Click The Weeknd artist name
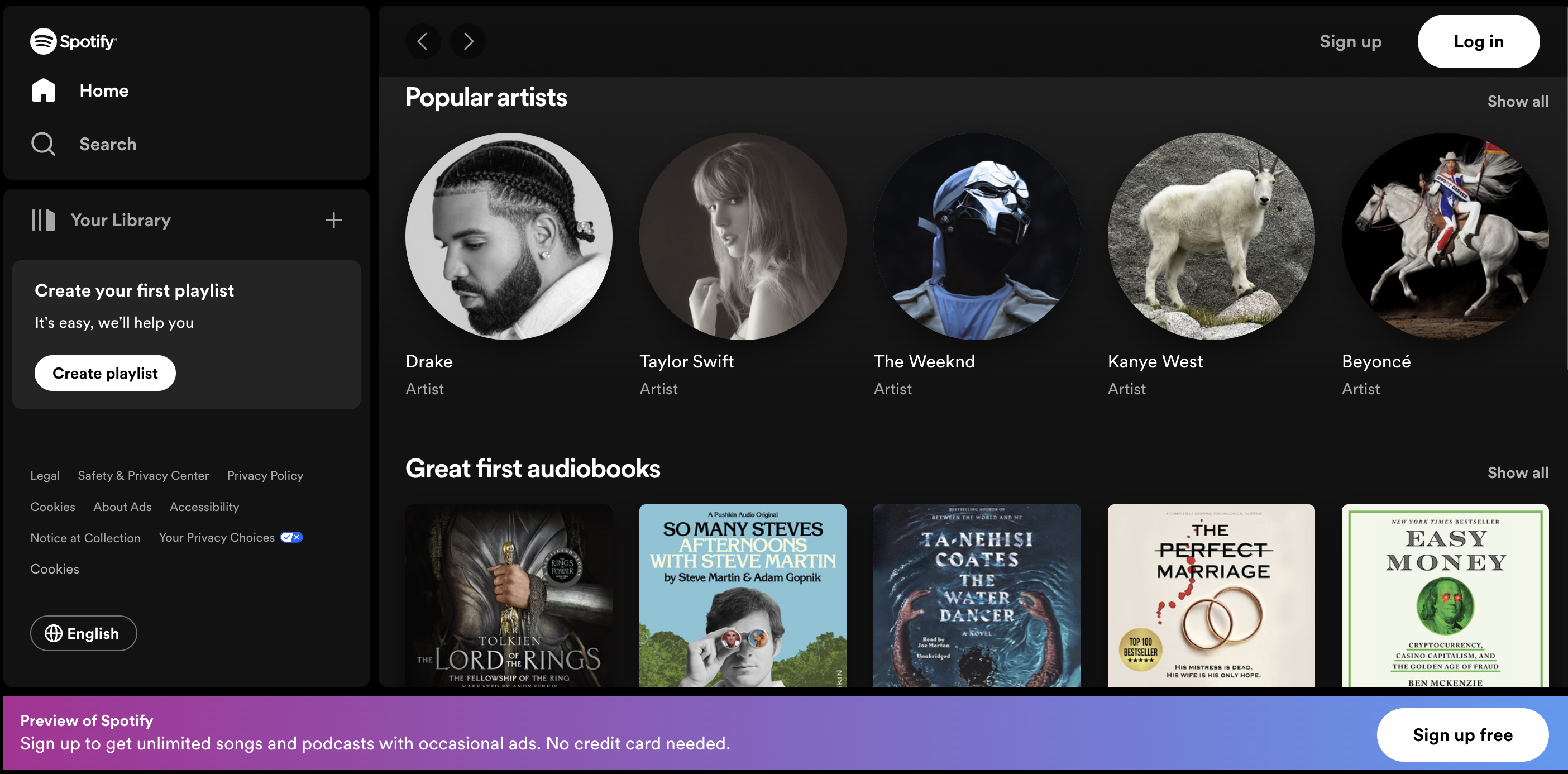This screenshot has width=1568, height=774. click(924, 362)
